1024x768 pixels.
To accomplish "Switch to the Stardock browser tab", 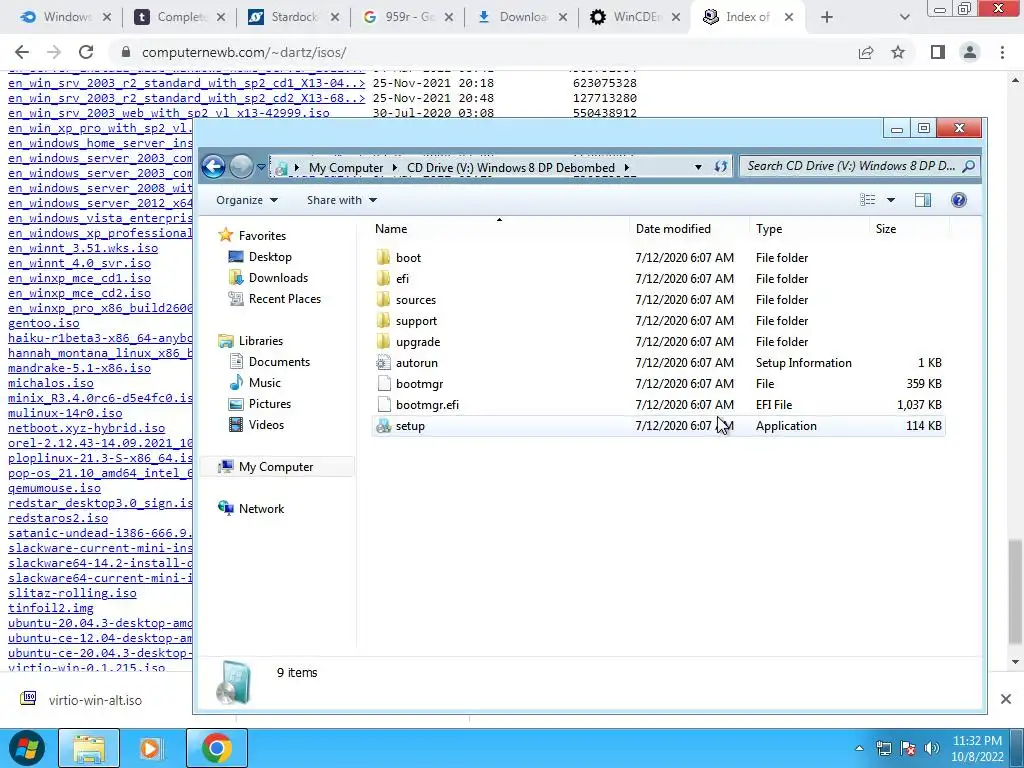I will [293, 17].
